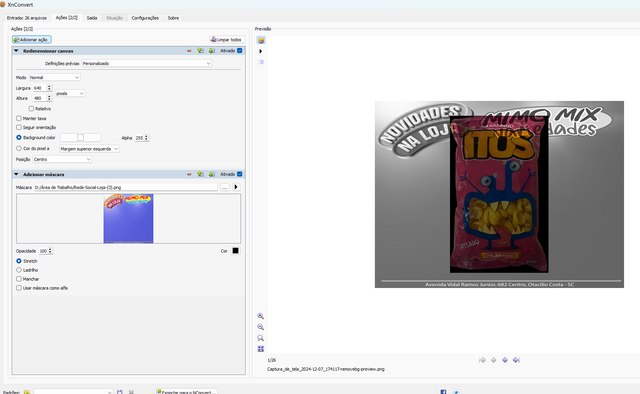The image size is (640, 394).
Task: Reset preview zoom to actual size
Action: click(260, 338)
